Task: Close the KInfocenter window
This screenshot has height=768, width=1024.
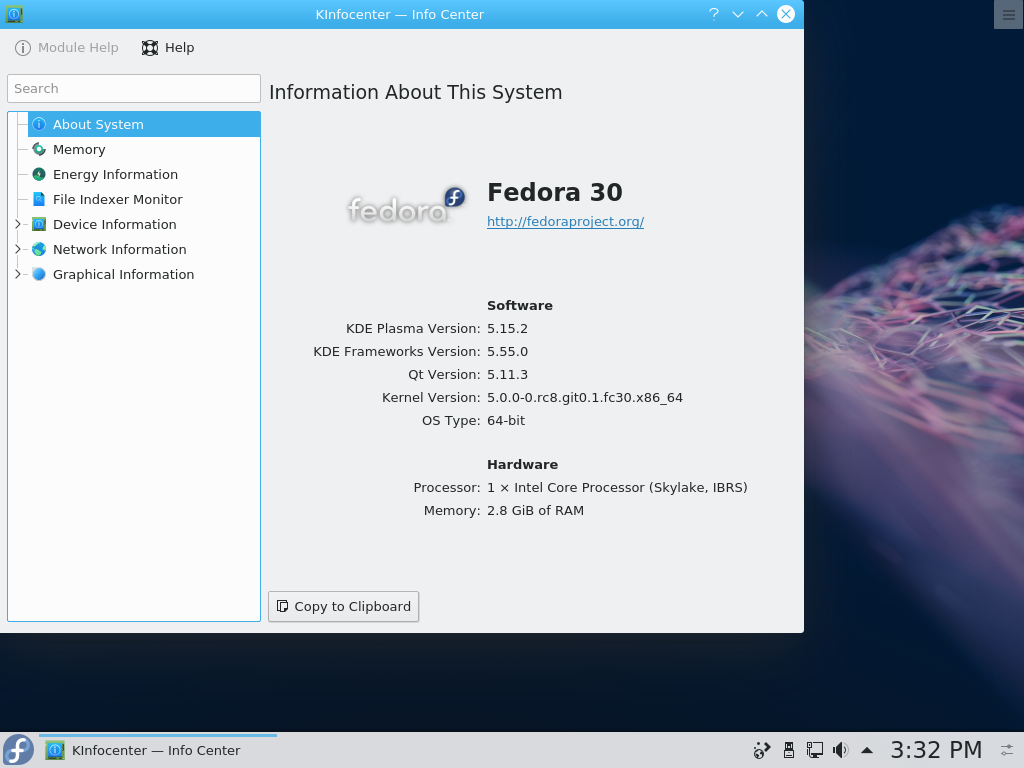Action: coord(786,14)
